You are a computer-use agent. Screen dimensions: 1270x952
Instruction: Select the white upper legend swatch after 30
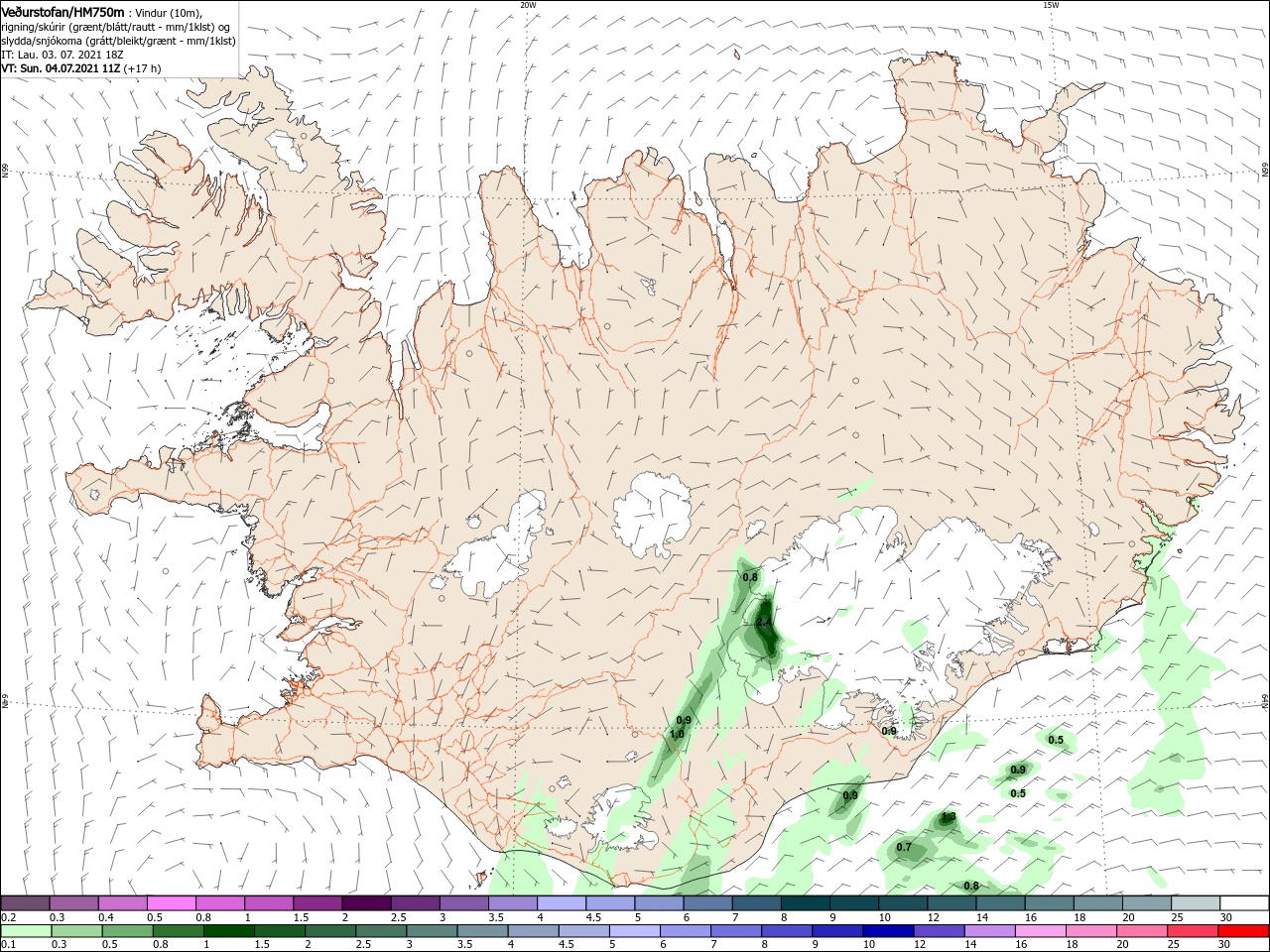[x=1245, y=902]
